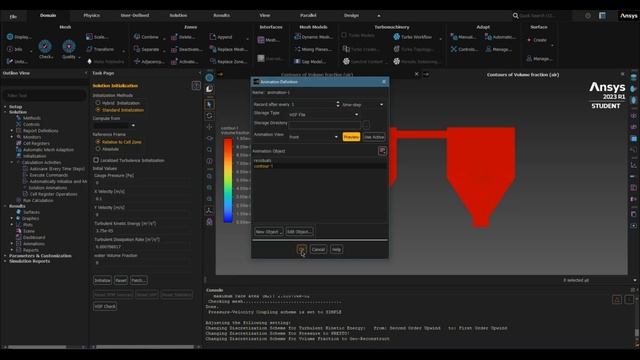Click Activate zones tool
This screenshot has width=640, height=360.
185,62
